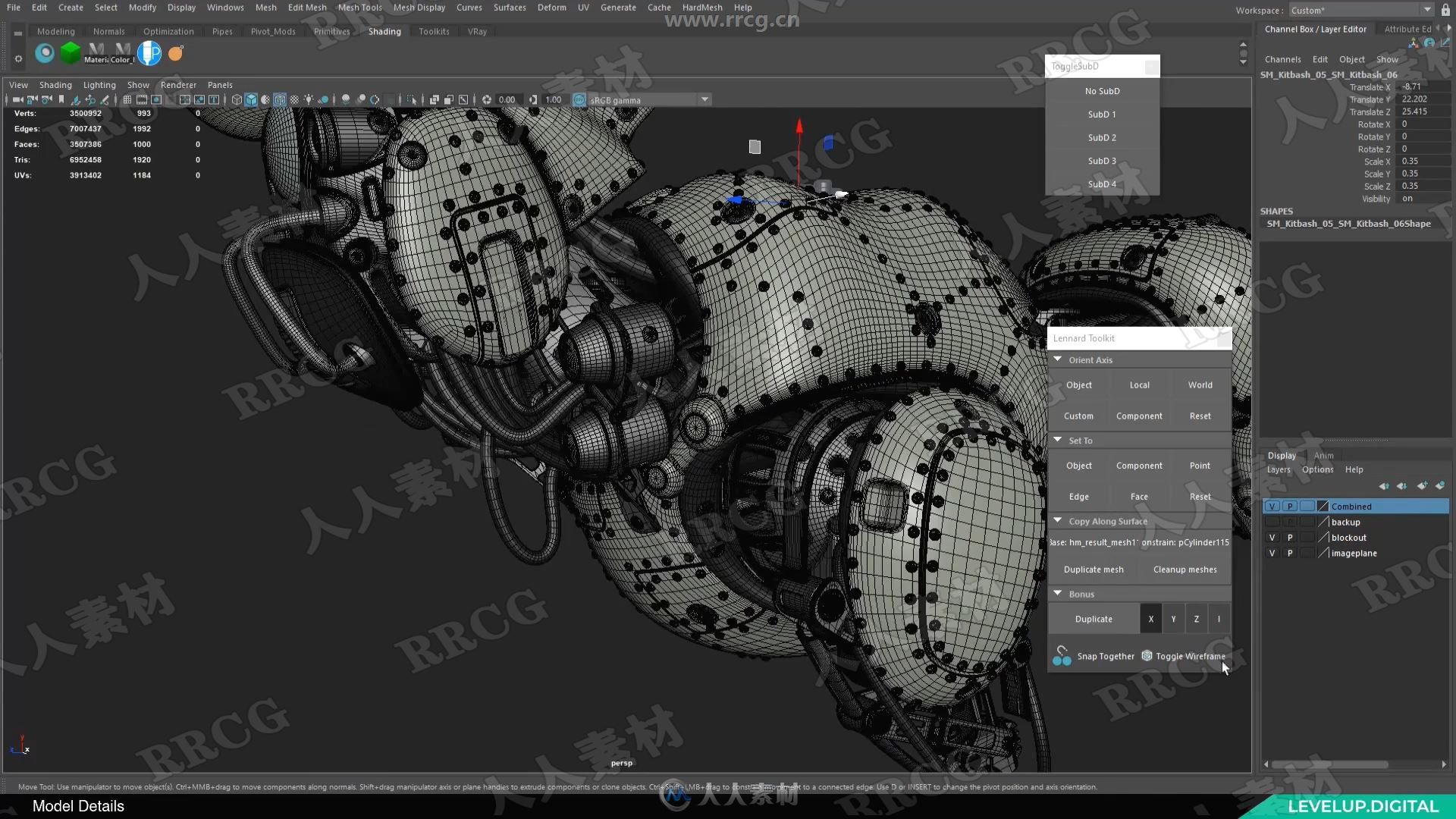This screenshot has width=1456, height=819.
Task: Open the Mesh menu
Action: (265, 7)
